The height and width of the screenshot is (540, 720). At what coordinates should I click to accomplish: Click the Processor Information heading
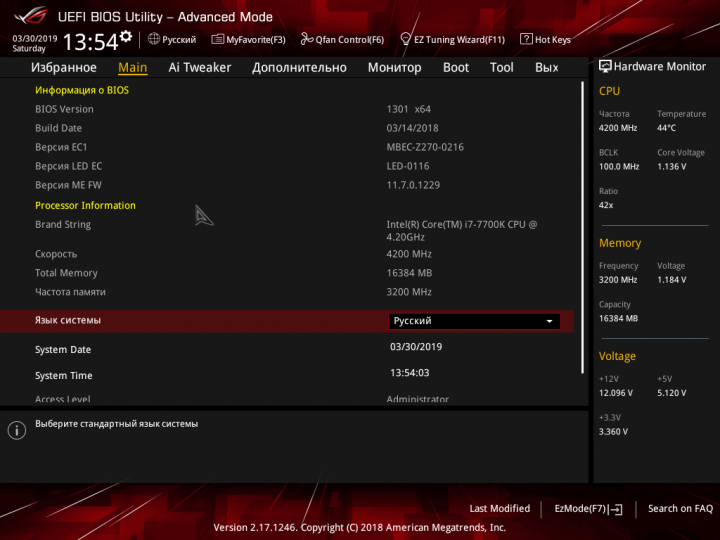(85, 205)
